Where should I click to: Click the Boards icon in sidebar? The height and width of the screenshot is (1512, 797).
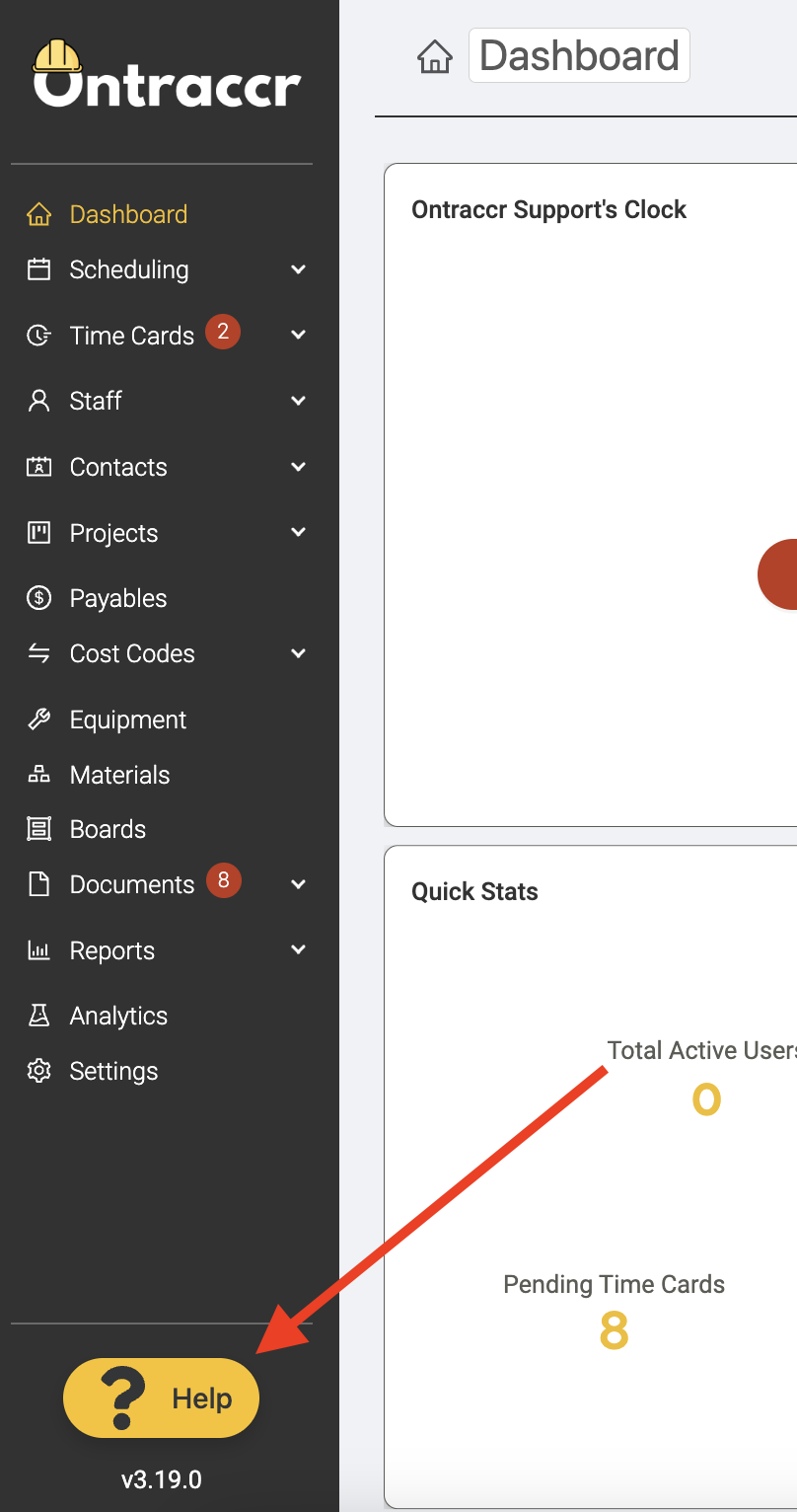coord(38,829)
